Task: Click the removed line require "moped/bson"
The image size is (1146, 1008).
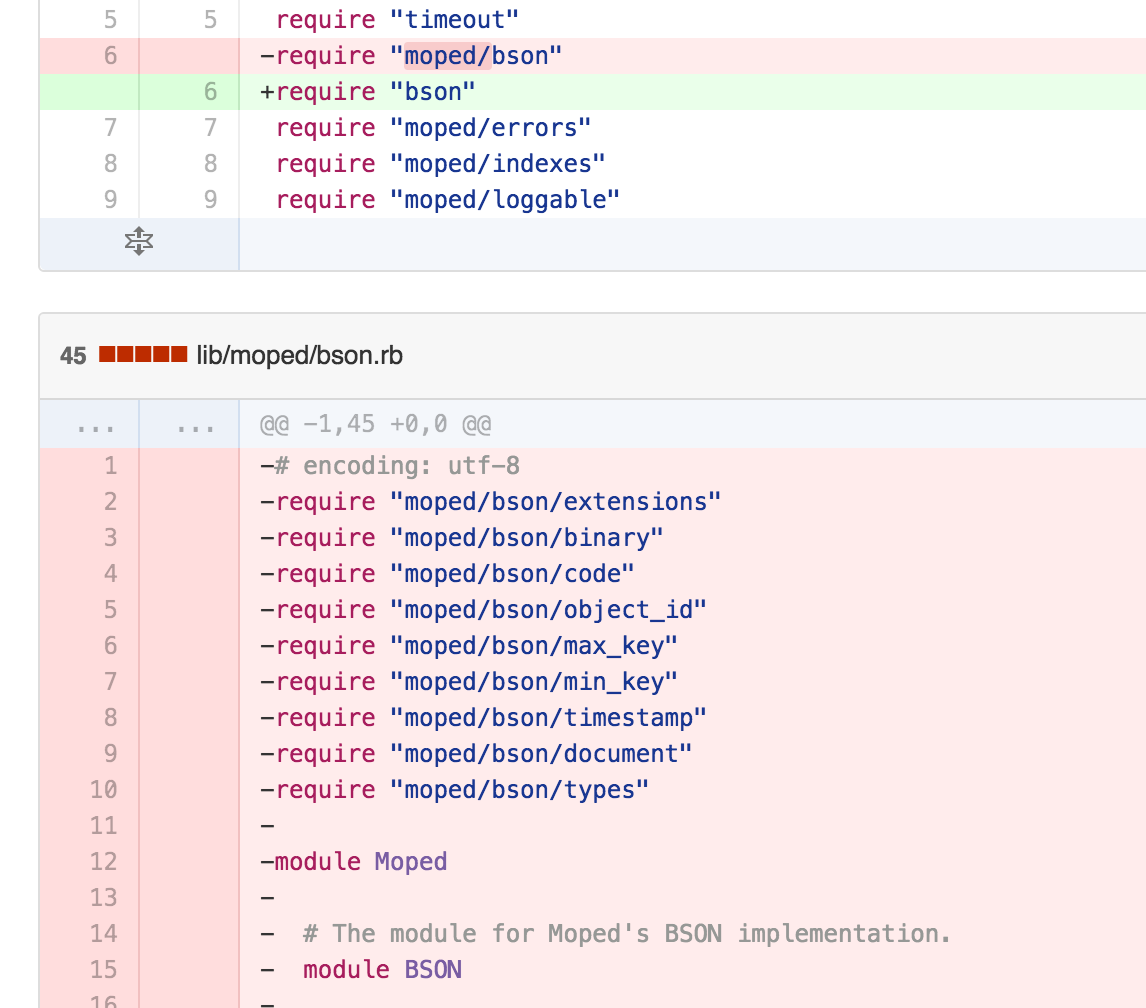Action: [411, 56]
